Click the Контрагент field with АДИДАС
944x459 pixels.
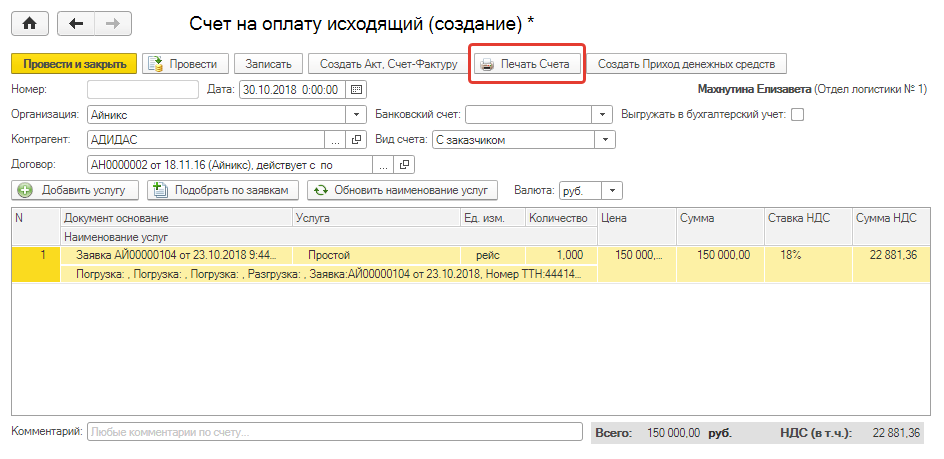click(x=206, y=140)
